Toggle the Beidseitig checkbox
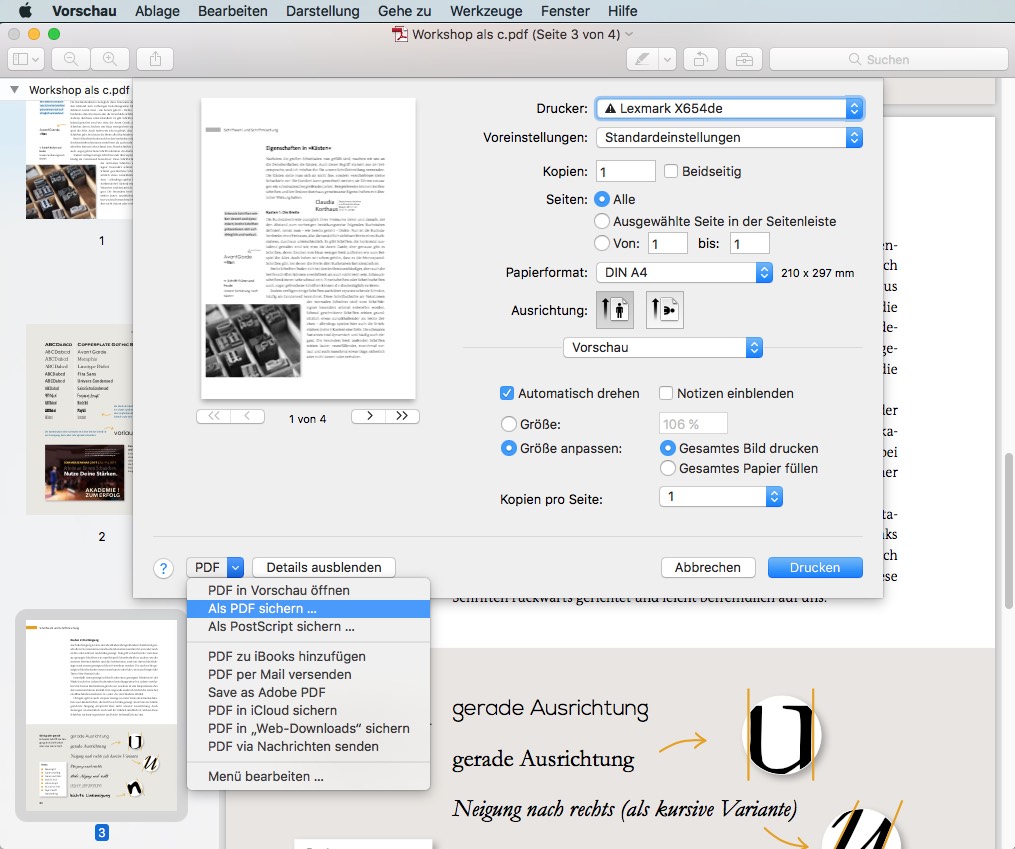The image size is (1015, 849). [x=671, y=171]
